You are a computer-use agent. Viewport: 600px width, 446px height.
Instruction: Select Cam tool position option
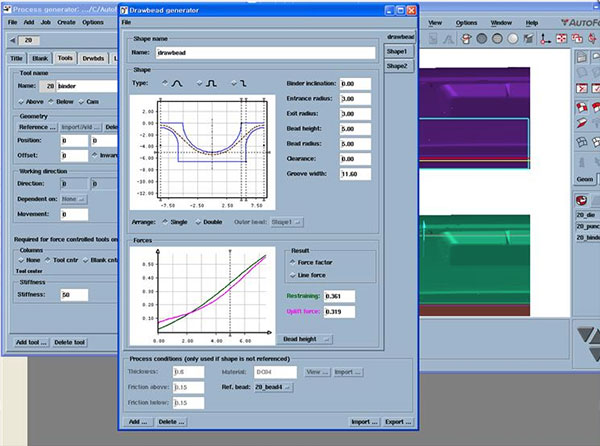89,102
